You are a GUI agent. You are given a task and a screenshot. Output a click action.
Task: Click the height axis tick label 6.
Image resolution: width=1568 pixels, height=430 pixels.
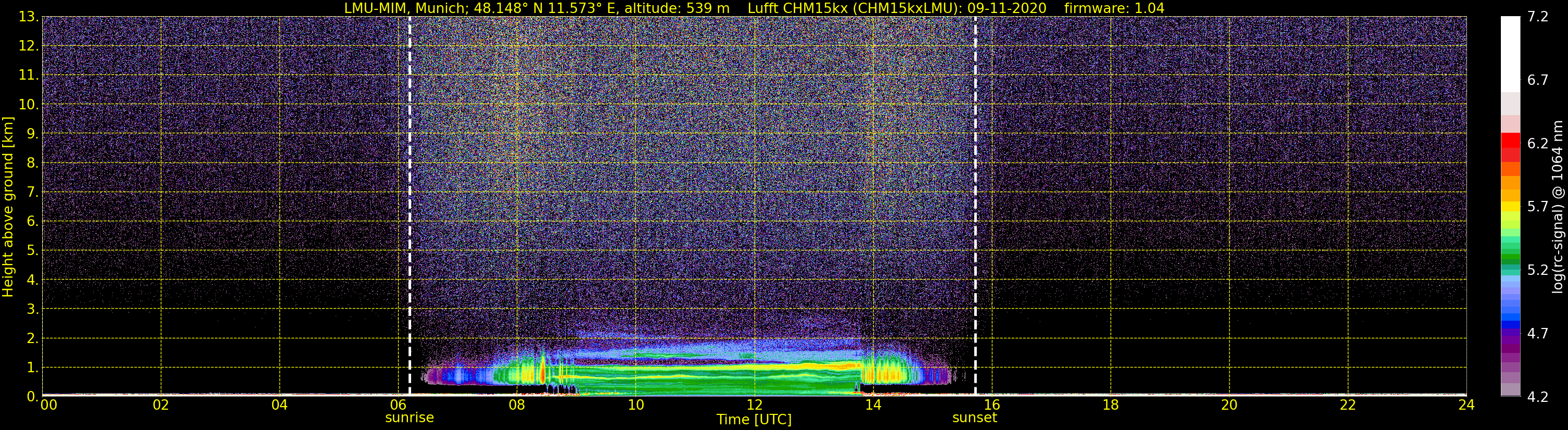coord(32,221)
